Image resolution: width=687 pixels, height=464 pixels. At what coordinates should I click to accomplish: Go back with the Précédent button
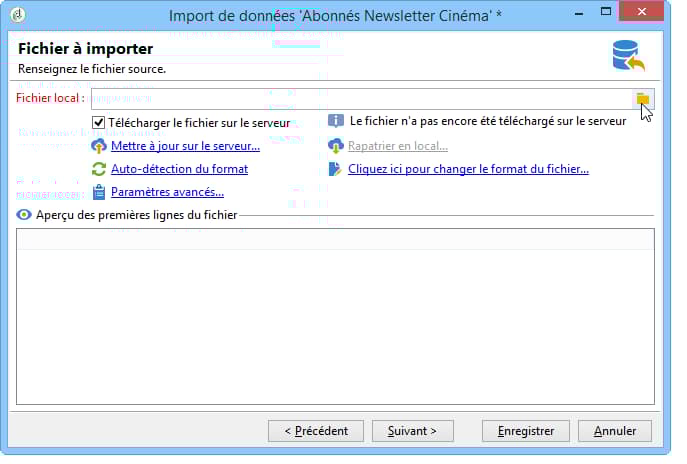pyautogui.click(x=316, y=431)
